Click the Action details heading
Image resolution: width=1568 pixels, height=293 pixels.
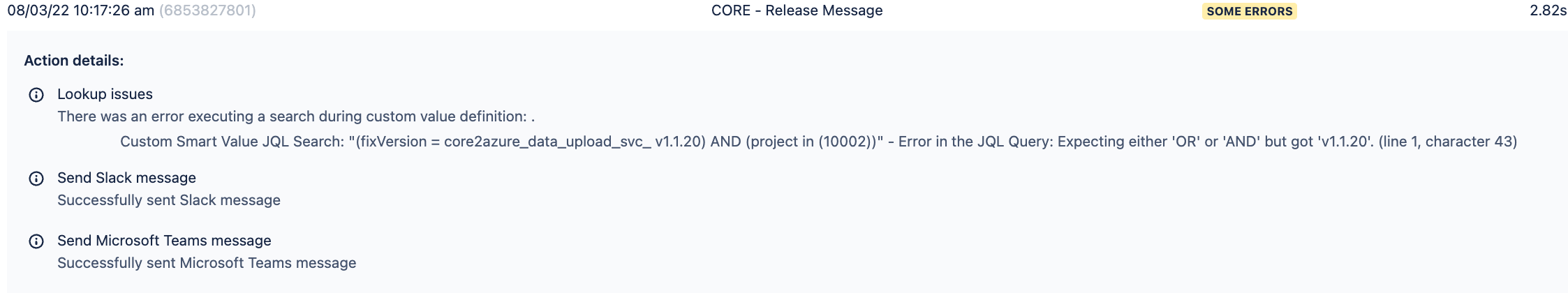click(73, 61)
